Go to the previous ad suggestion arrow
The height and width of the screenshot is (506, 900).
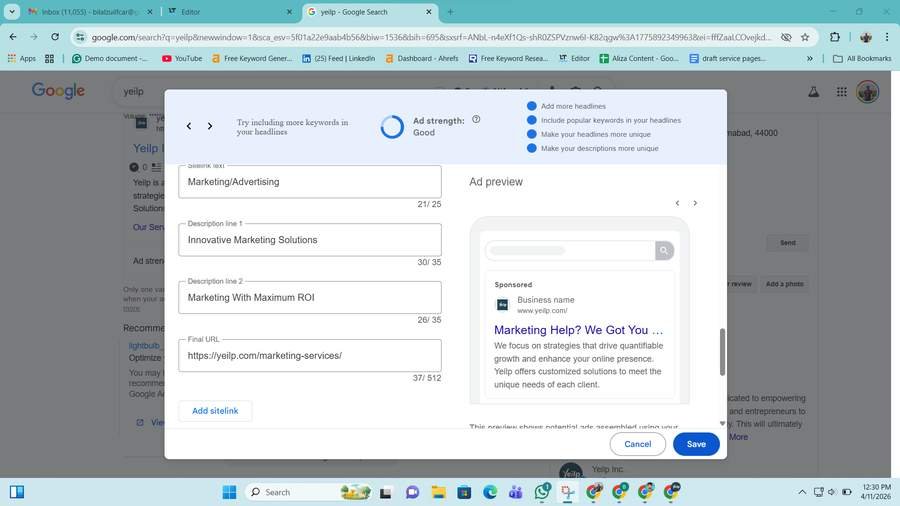[x=189, y=126]
